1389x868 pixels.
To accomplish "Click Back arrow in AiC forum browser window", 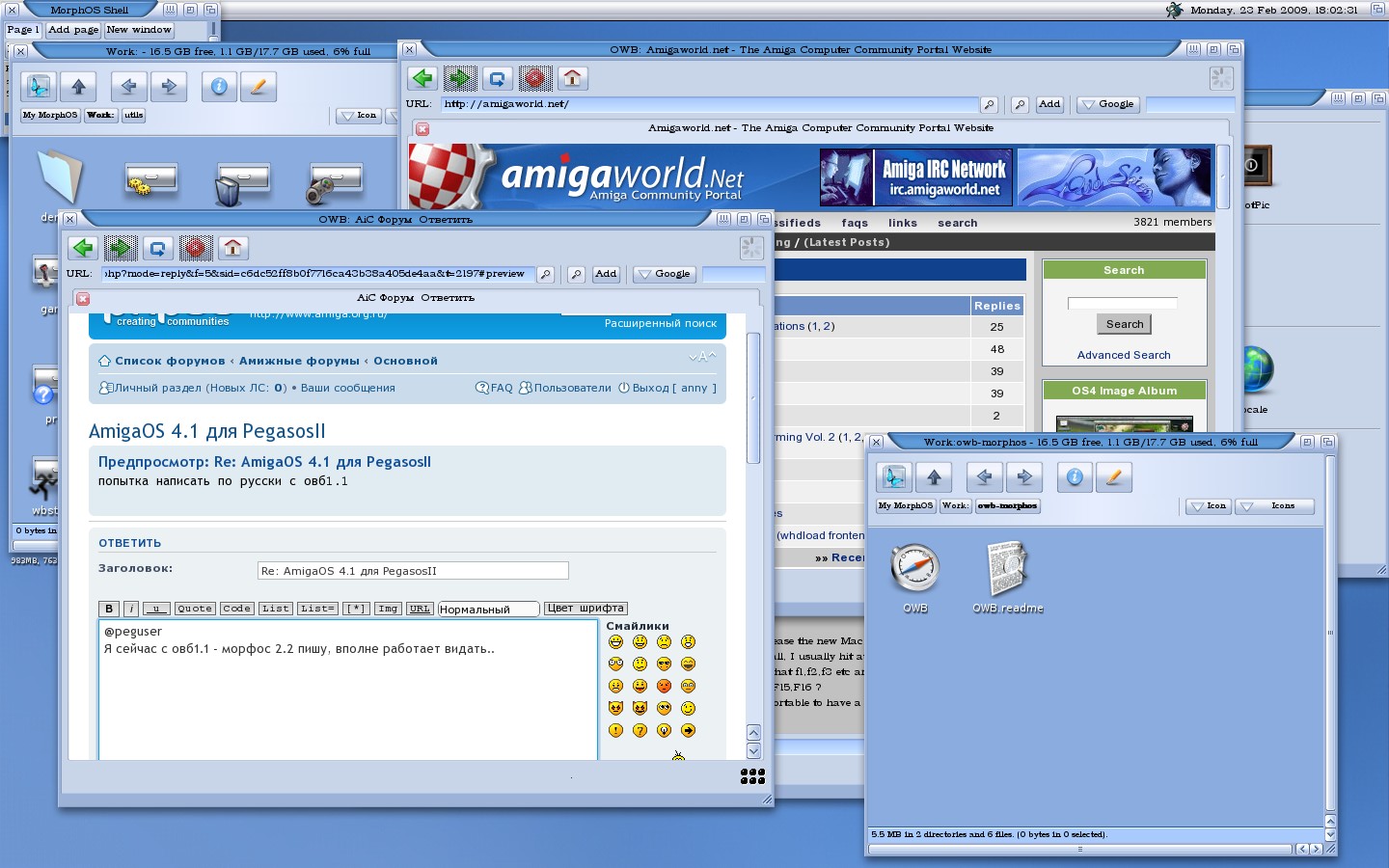I will click(83, 248).
